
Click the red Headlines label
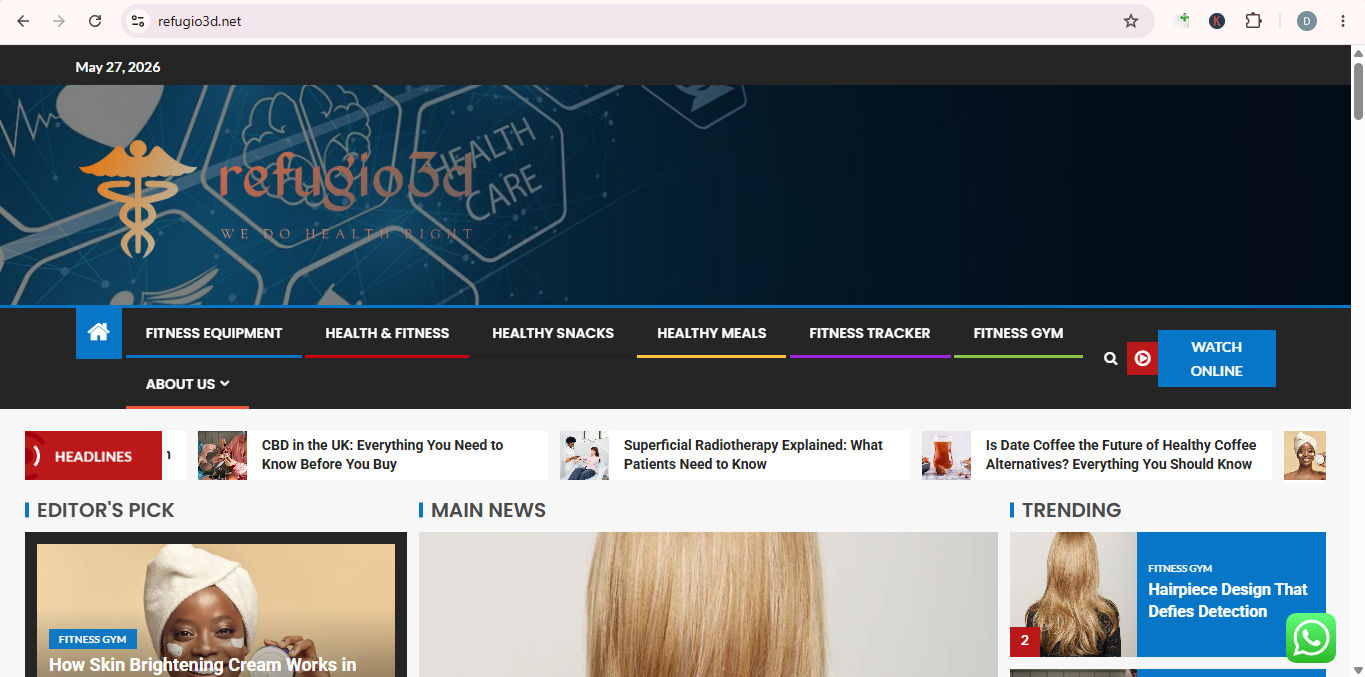(x=93, y=456)
